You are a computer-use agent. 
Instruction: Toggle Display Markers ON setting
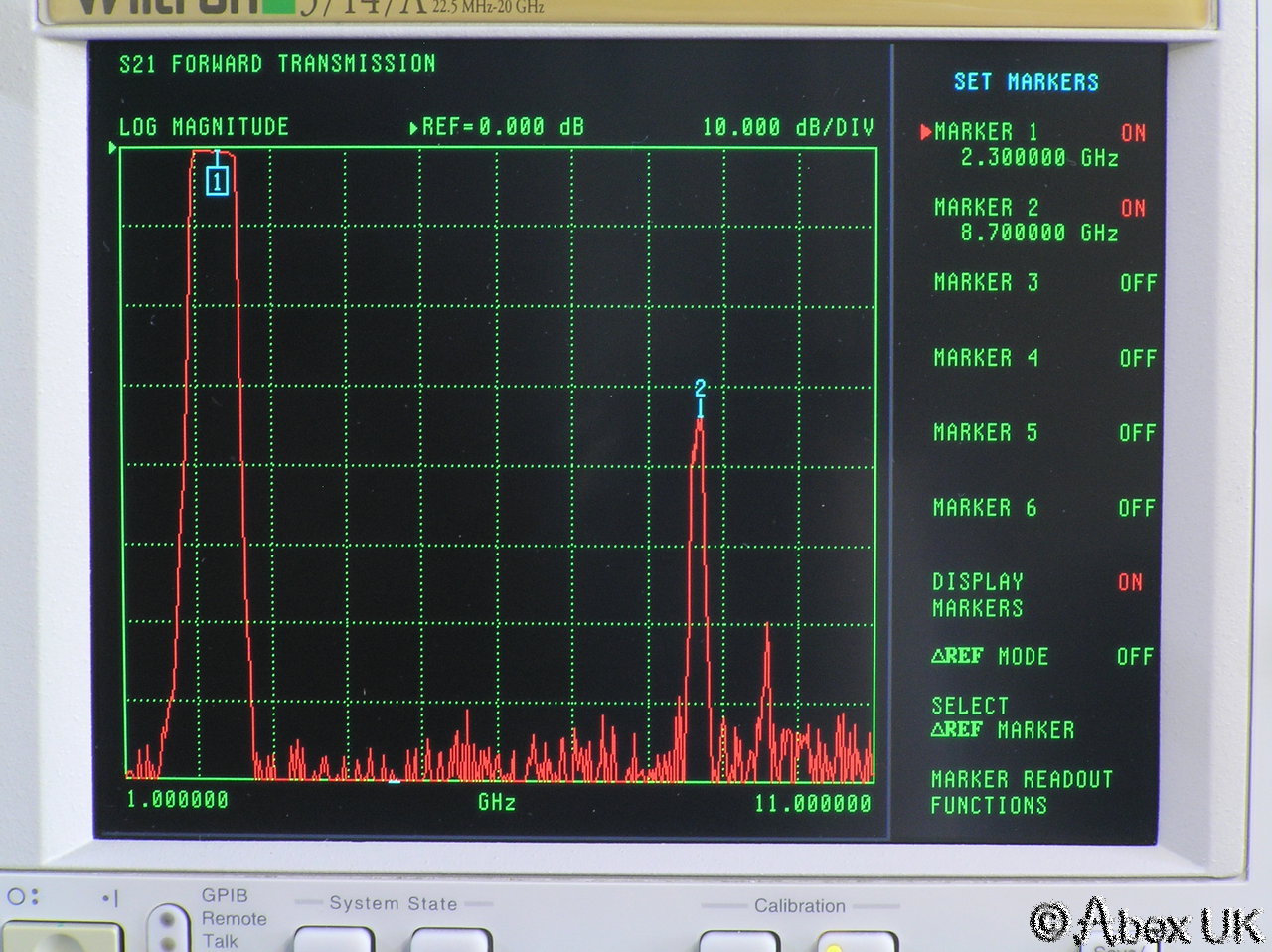coord(1130,582)
